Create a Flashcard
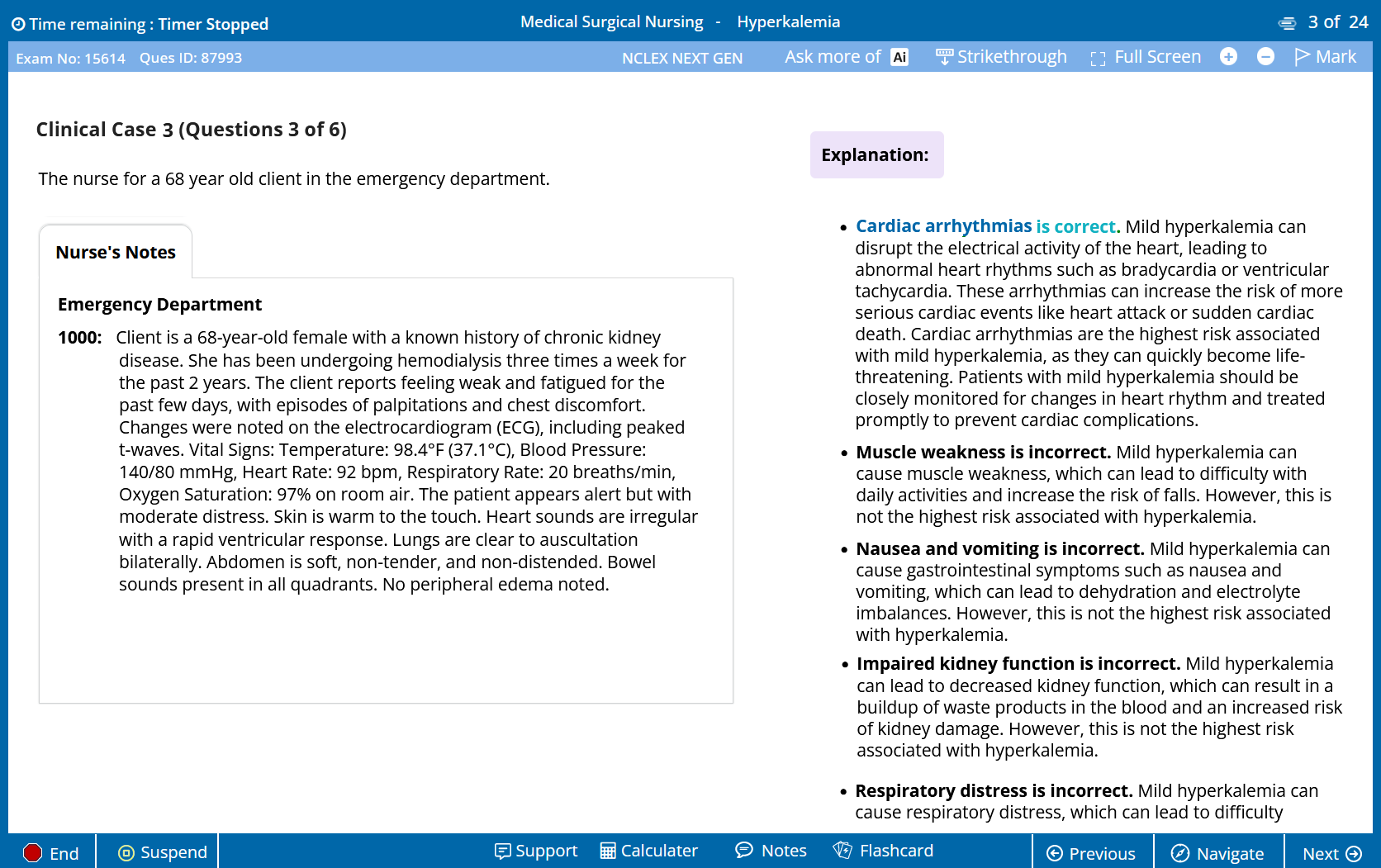The width and height of the screenshot is (1381, 868). pos(883,851)
